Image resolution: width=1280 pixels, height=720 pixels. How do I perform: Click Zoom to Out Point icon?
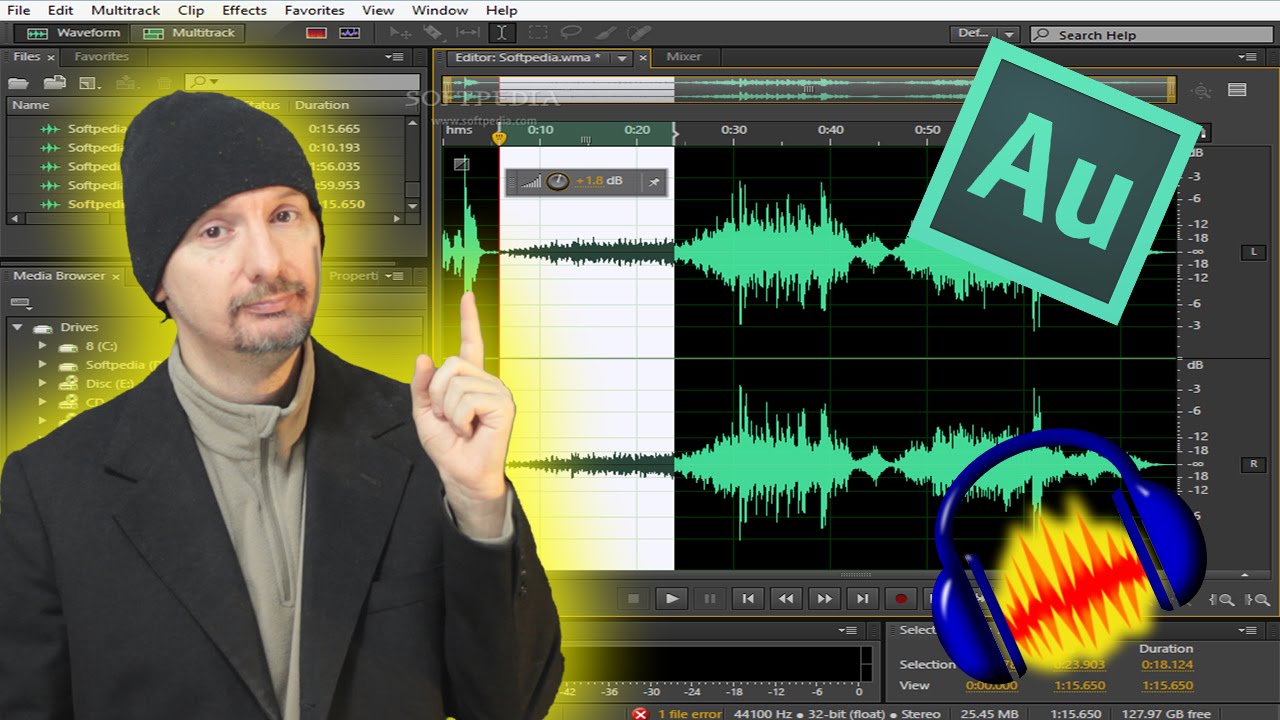(1258, 599)
